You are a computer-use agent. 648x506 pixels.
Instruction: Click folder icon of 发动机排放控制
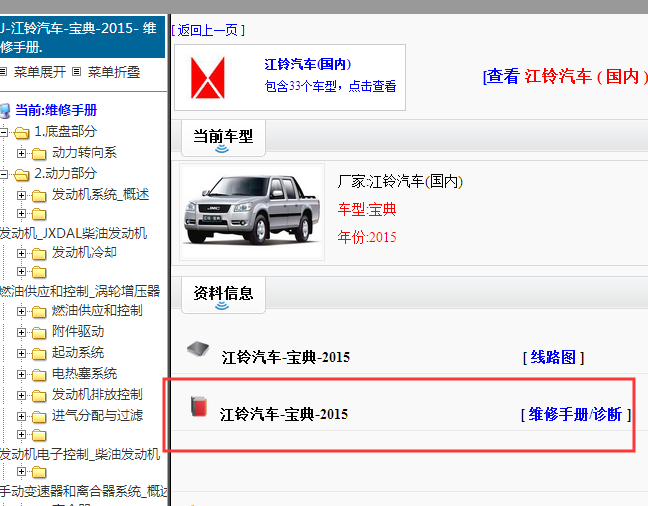tap(39, 396)
